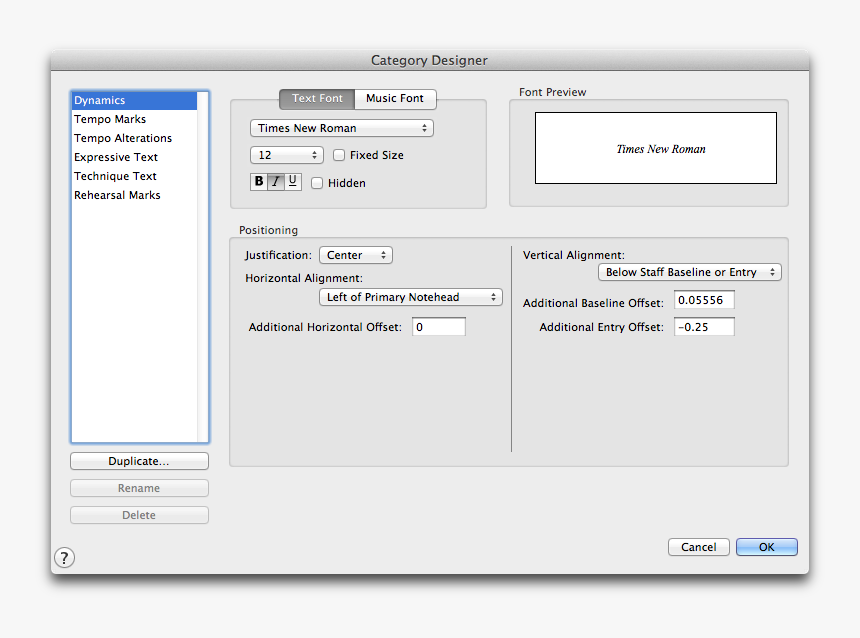The width and height of the screenshot is (860, 638).
Task: Cancel the Category Designer dialog
Action: pyautogui.click(x=698, y=547)
